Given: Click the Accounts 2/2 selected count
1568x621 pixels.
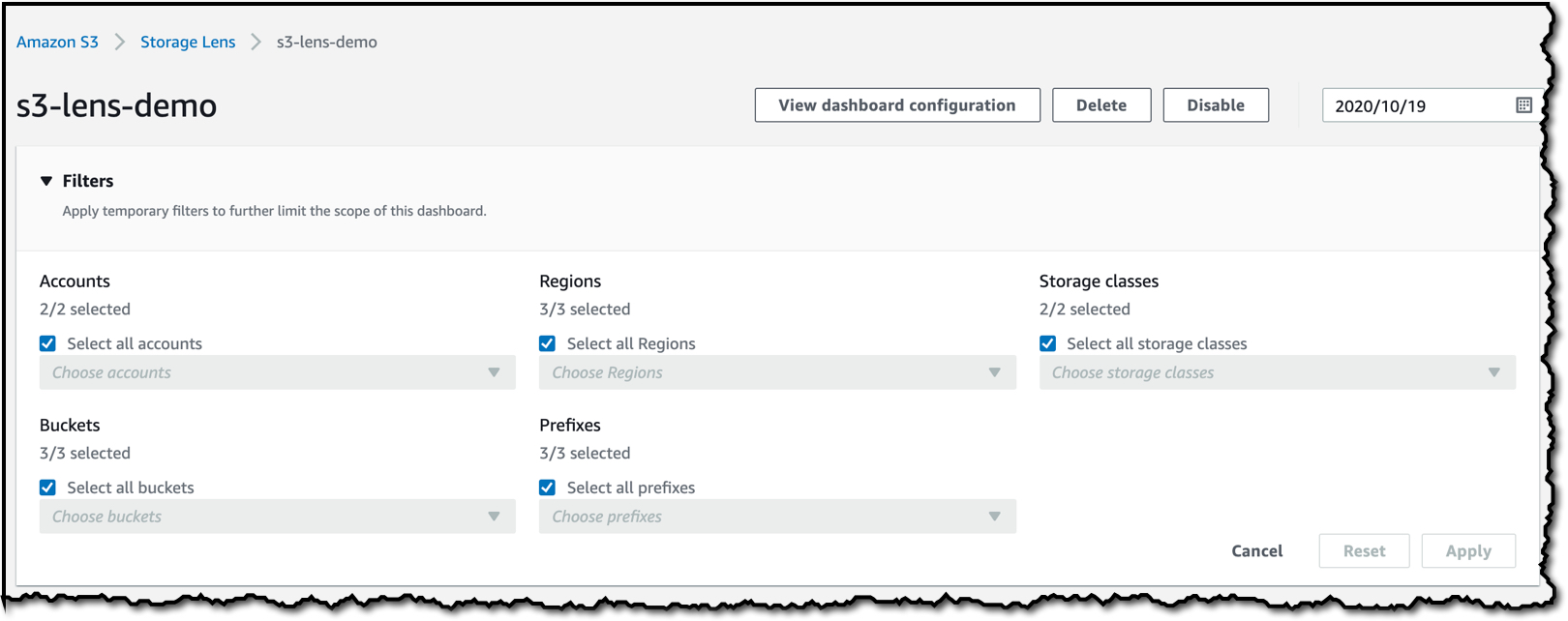Looking at the screenshot, I should [85, 310].
